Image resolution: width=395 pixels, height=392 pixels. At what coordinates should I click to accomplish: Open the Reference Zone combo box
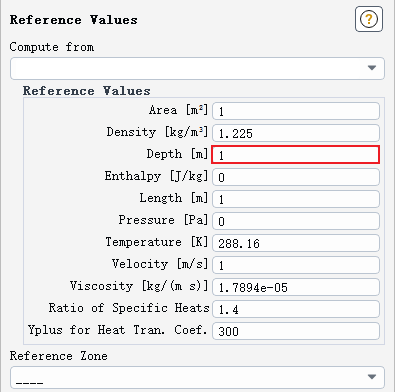coord(197,377)
